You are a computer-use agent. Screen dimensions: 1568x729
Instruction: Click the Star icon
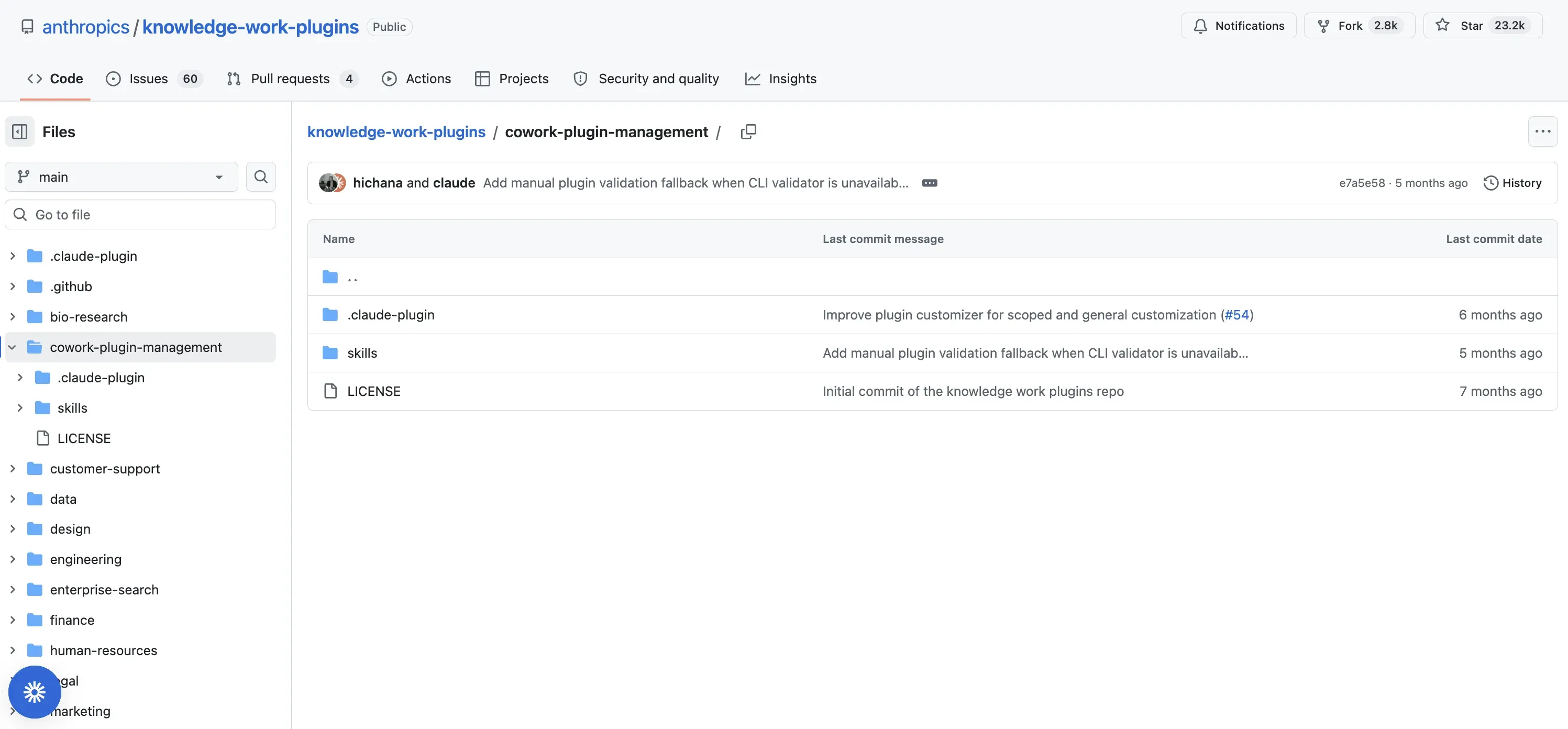pyautogui.click(x=1442, y=25)
